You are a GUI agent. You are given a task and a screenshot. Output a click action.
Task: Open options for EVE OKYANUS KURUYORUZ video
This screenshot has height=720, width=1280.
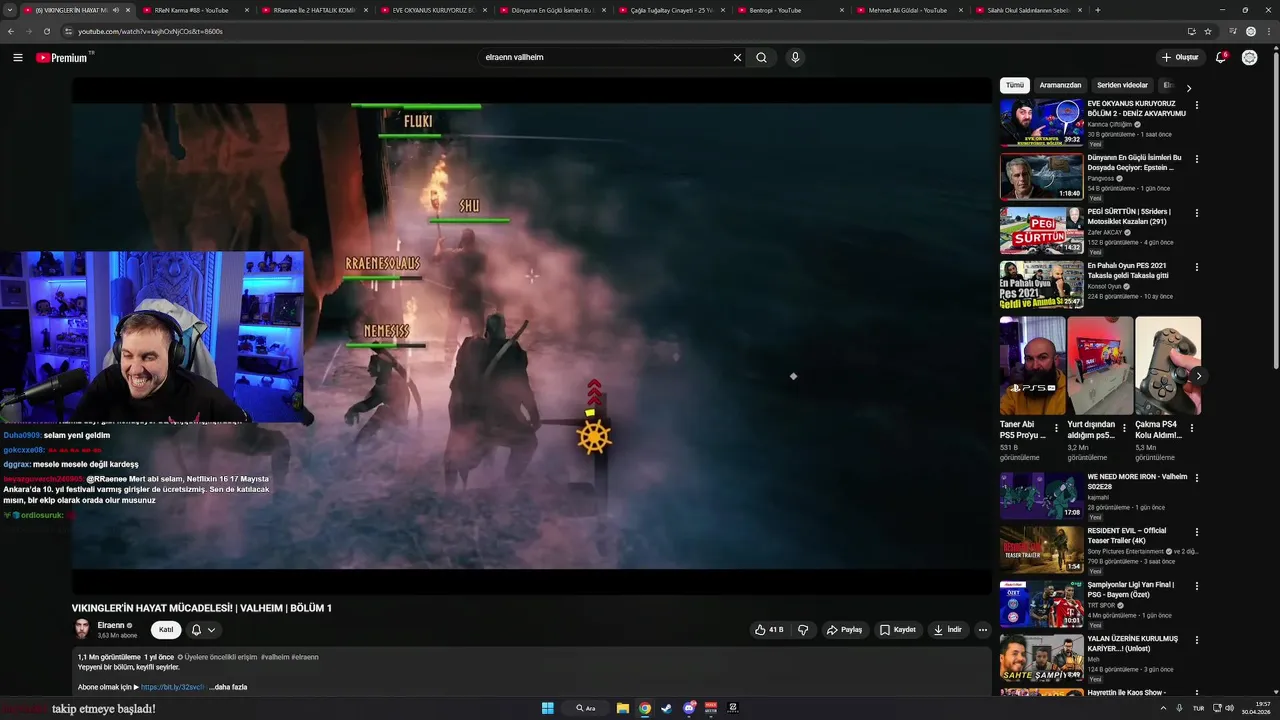click(x=1196, y=105)
